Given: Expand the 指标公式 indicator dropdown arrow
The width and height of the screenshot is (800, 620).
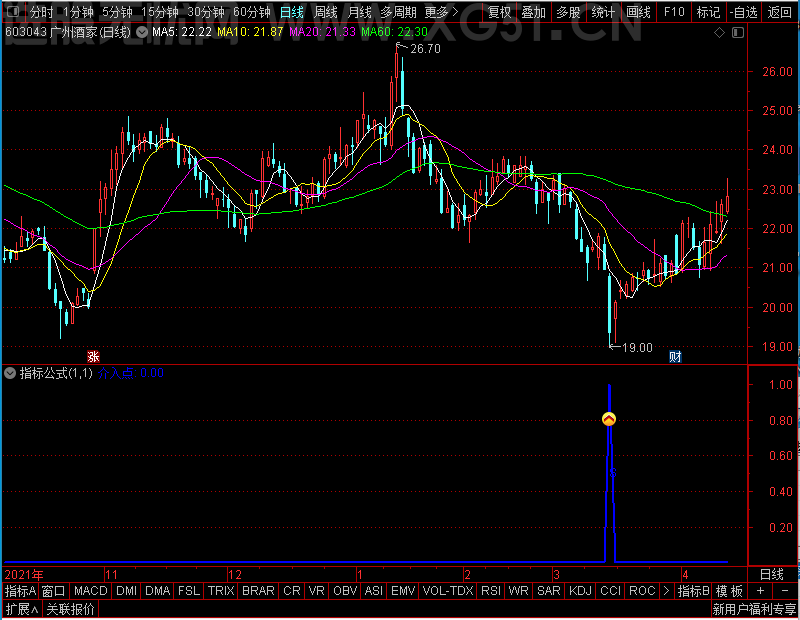Looking at the screenshot, I should [x=10, y=373].
